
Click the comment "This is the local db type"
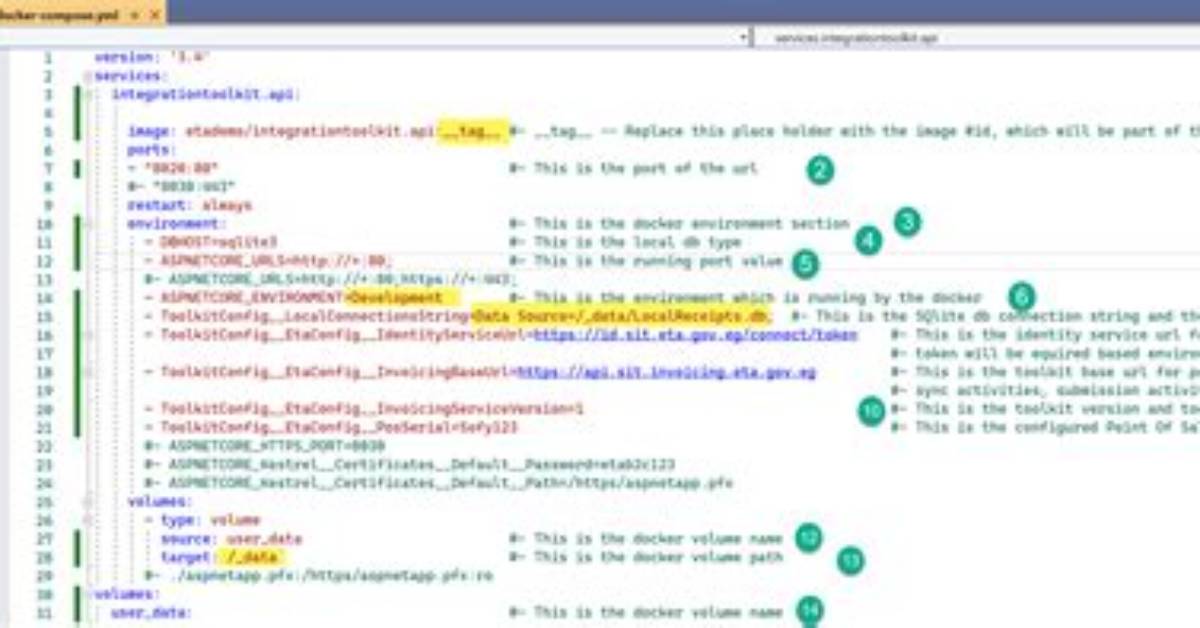625,242
